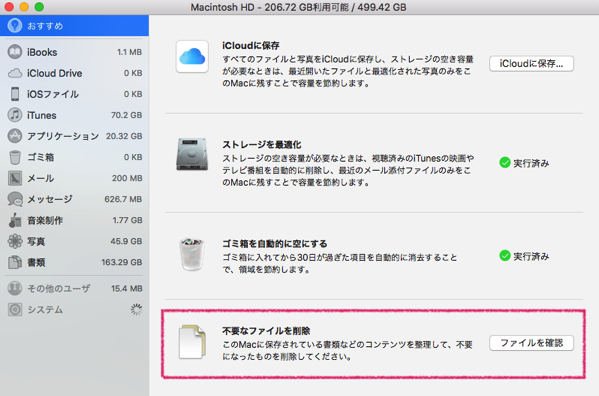Click the ゴミ箱 trash icon in sidebar
This screenshot has width=599, height=396.
pos(15,157)
